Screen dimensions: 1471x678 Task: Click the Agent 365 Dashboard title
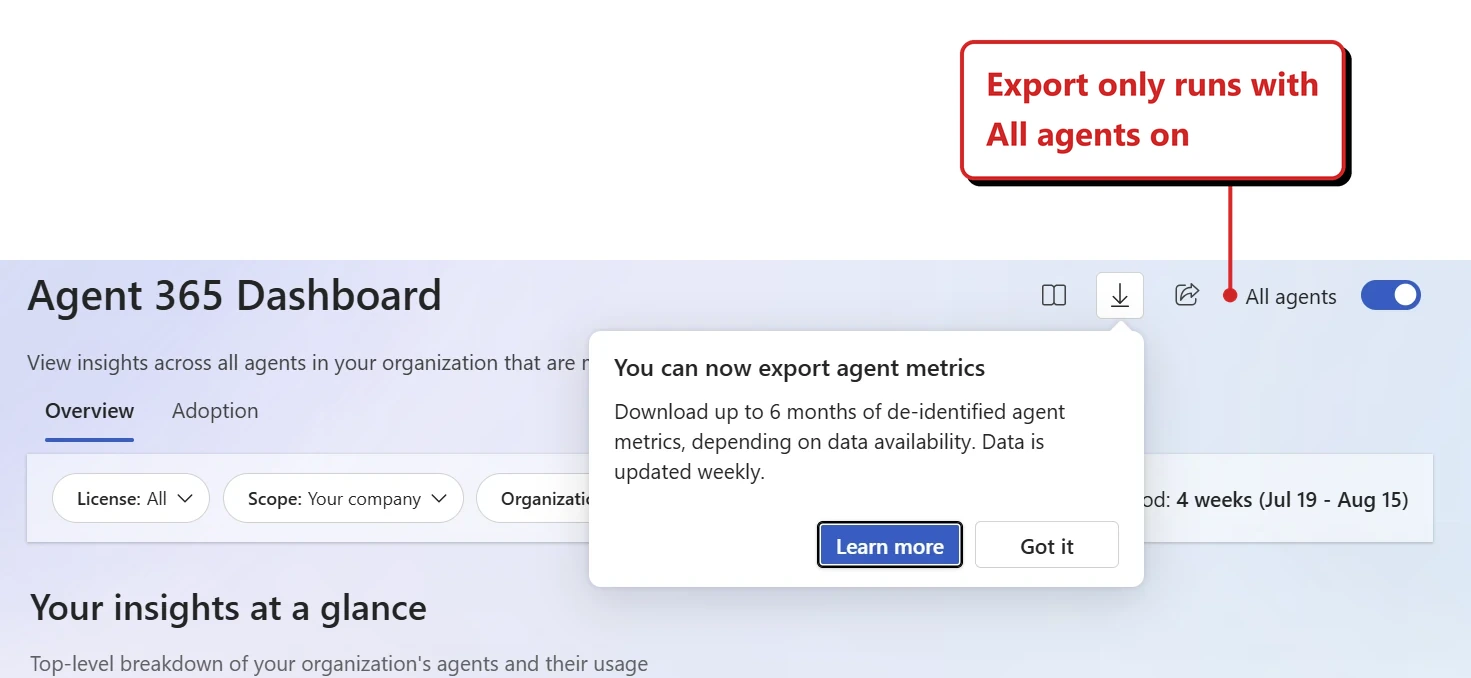235,295
